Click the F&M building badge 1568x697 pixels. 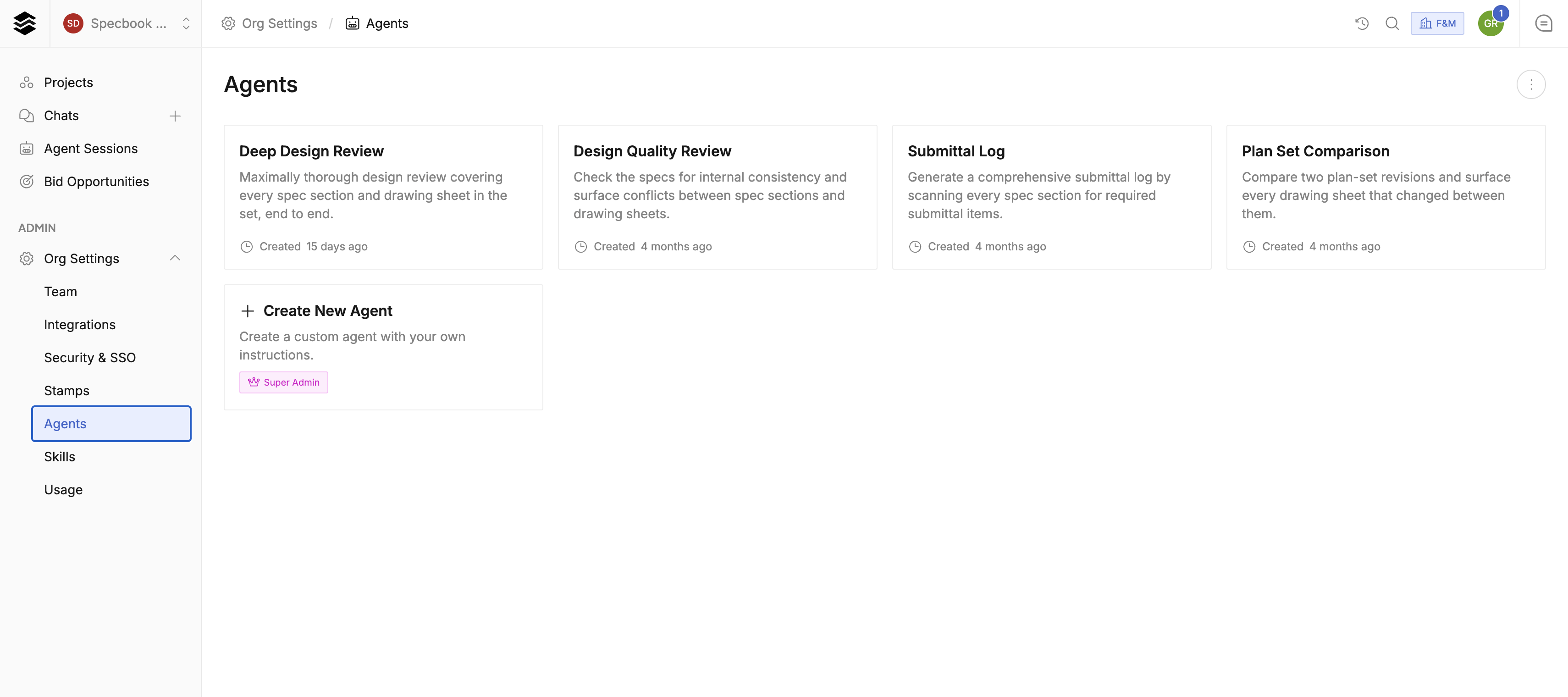pyautogui.click(x=1437, y=23)
